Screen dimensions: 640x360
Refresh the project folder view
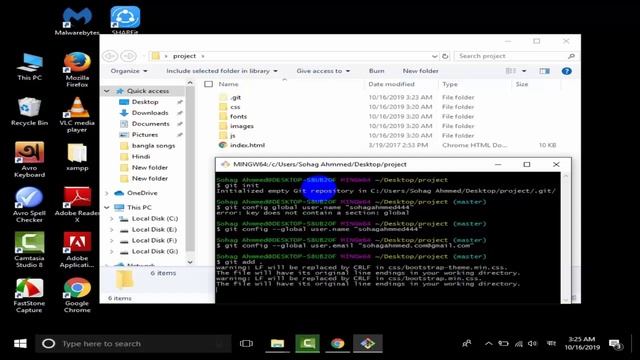click(x=445, y=56)
